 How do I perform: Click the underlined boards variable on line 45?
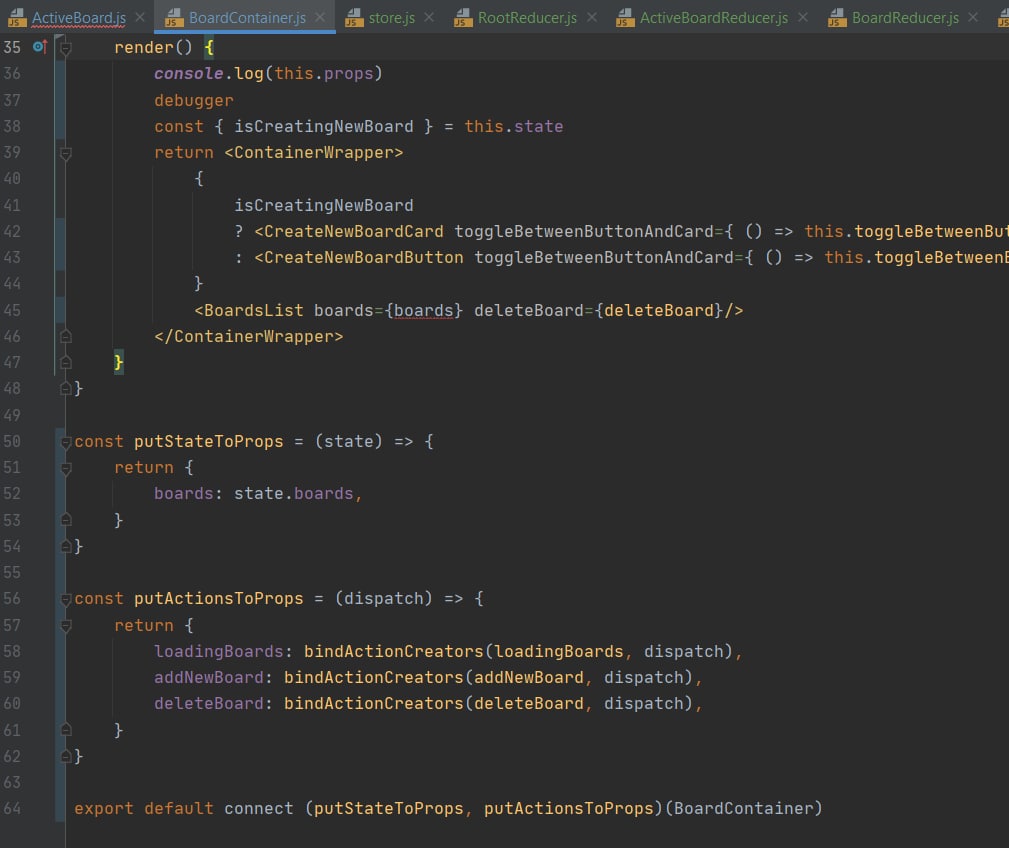pyautogui.click(x=424, y=311)
